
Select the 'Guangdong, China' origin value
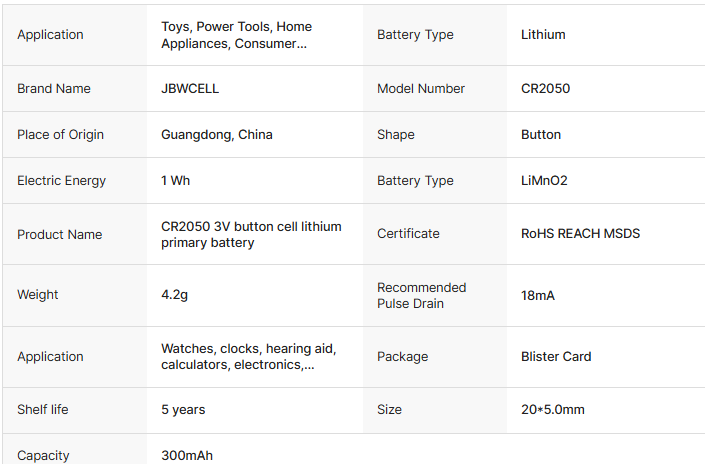click(x=216, y=135)
